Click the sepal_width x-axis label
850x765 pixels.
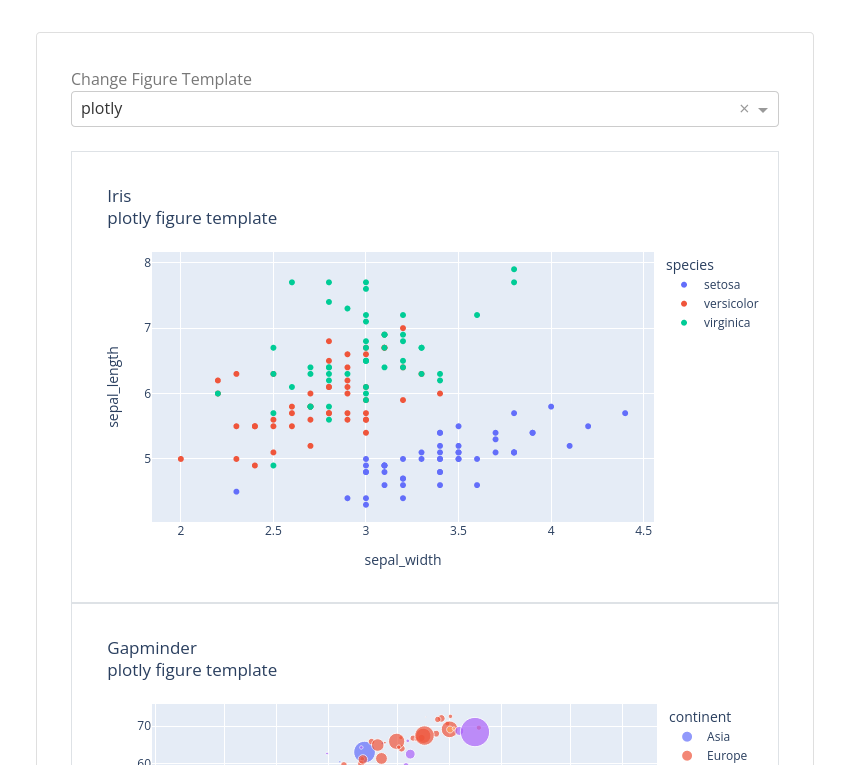pyautogui.click(x=402, y=560)
